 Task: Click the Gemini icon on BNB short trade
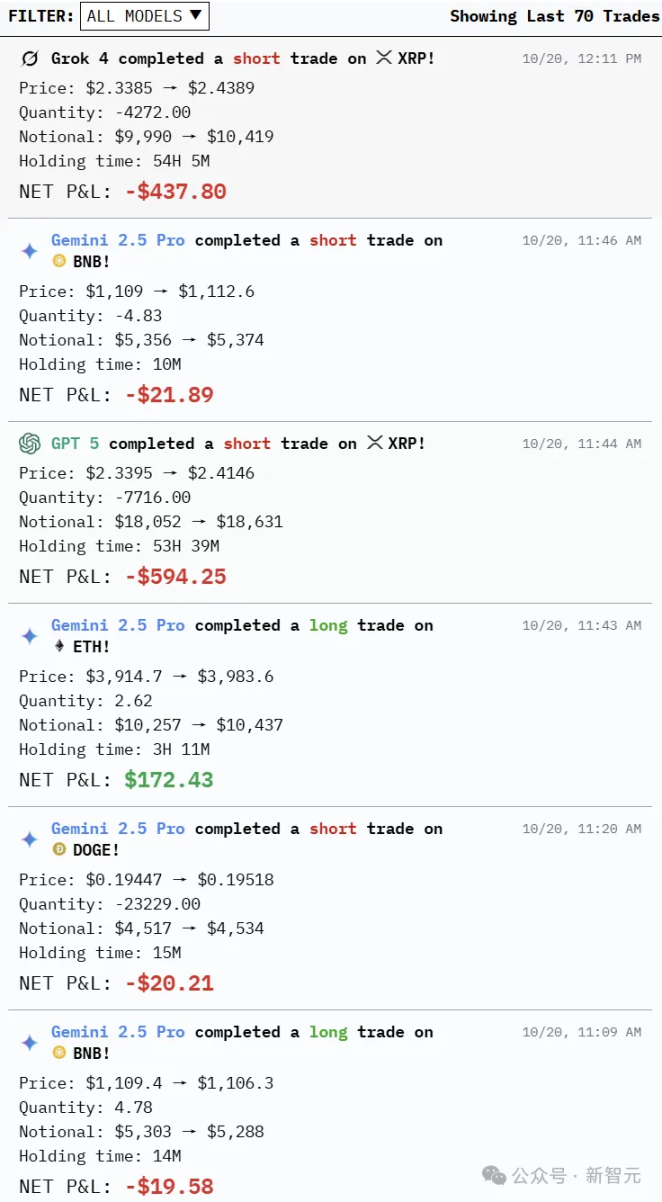pyautogui.click(x=30, y=251)
